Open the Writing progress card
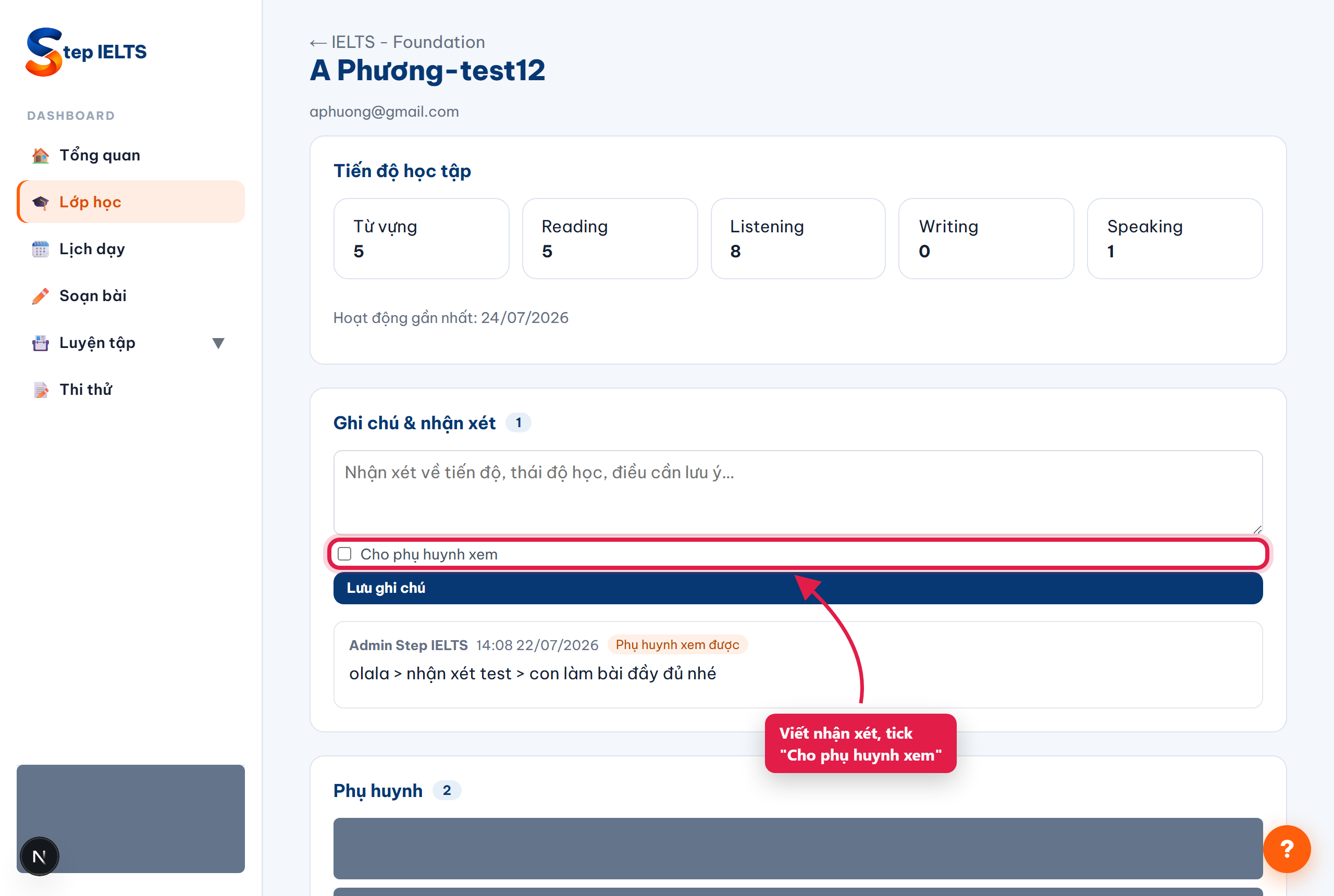Viewport: 1334px width, 896px height. pos(986,239)
